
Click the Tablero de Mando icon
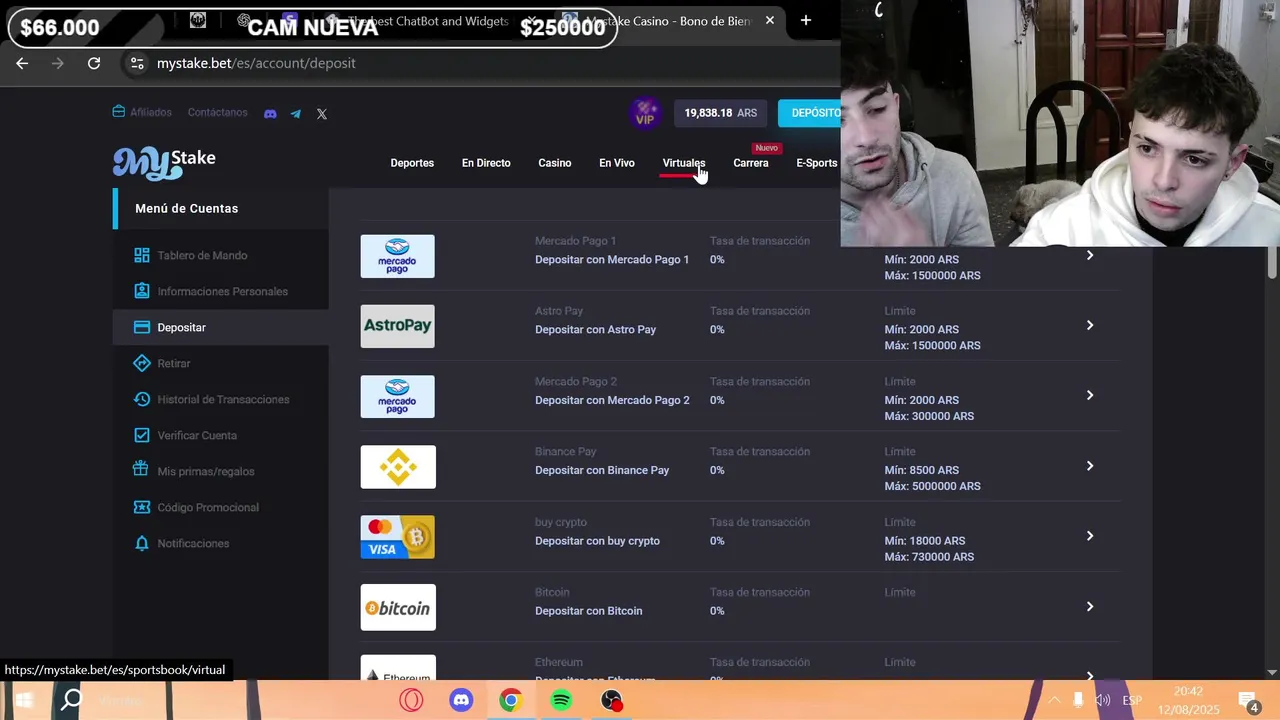(x=141, y=255)
